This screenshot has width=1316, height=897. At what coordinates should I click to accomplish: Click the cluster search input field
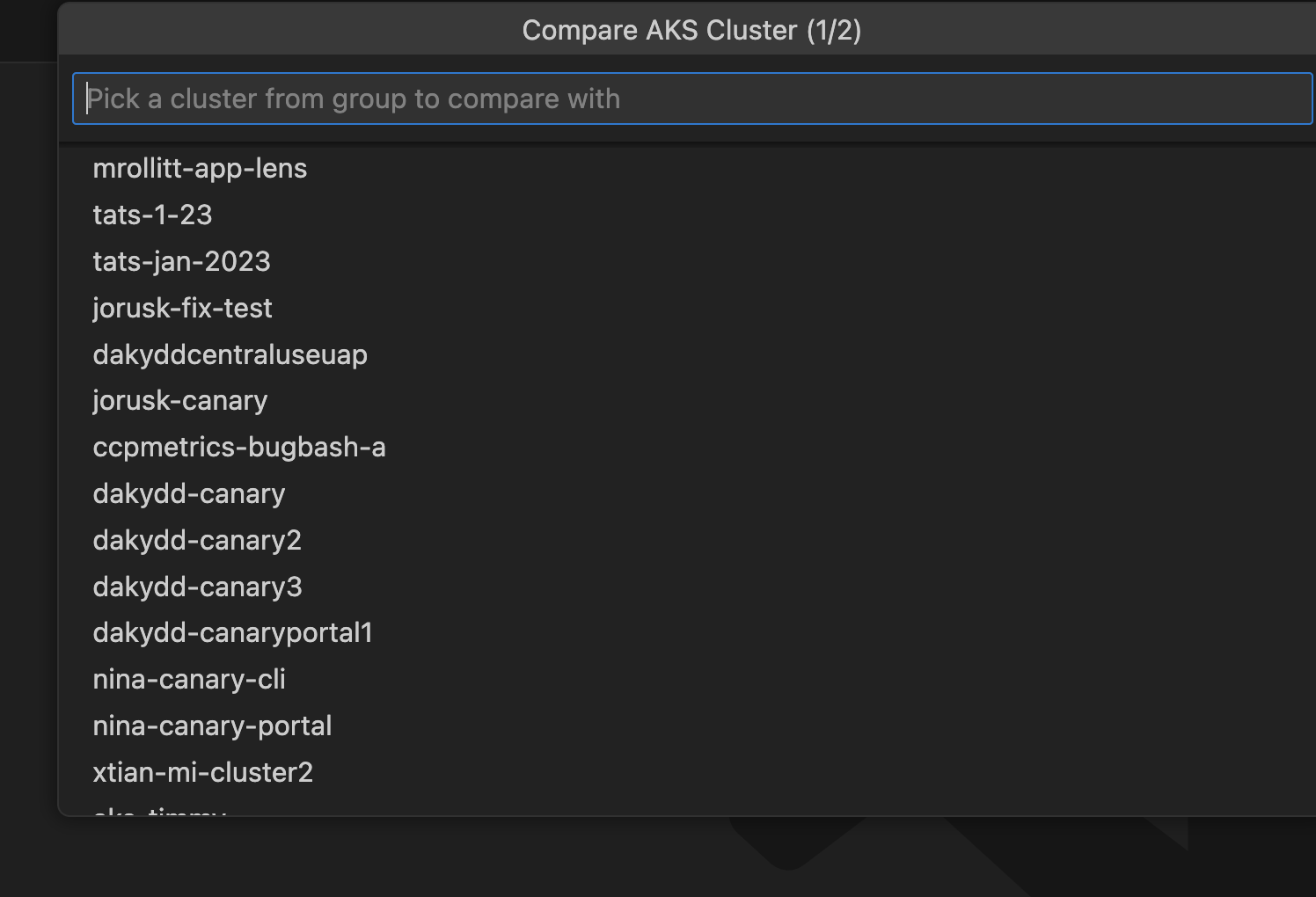pos(693,98)
